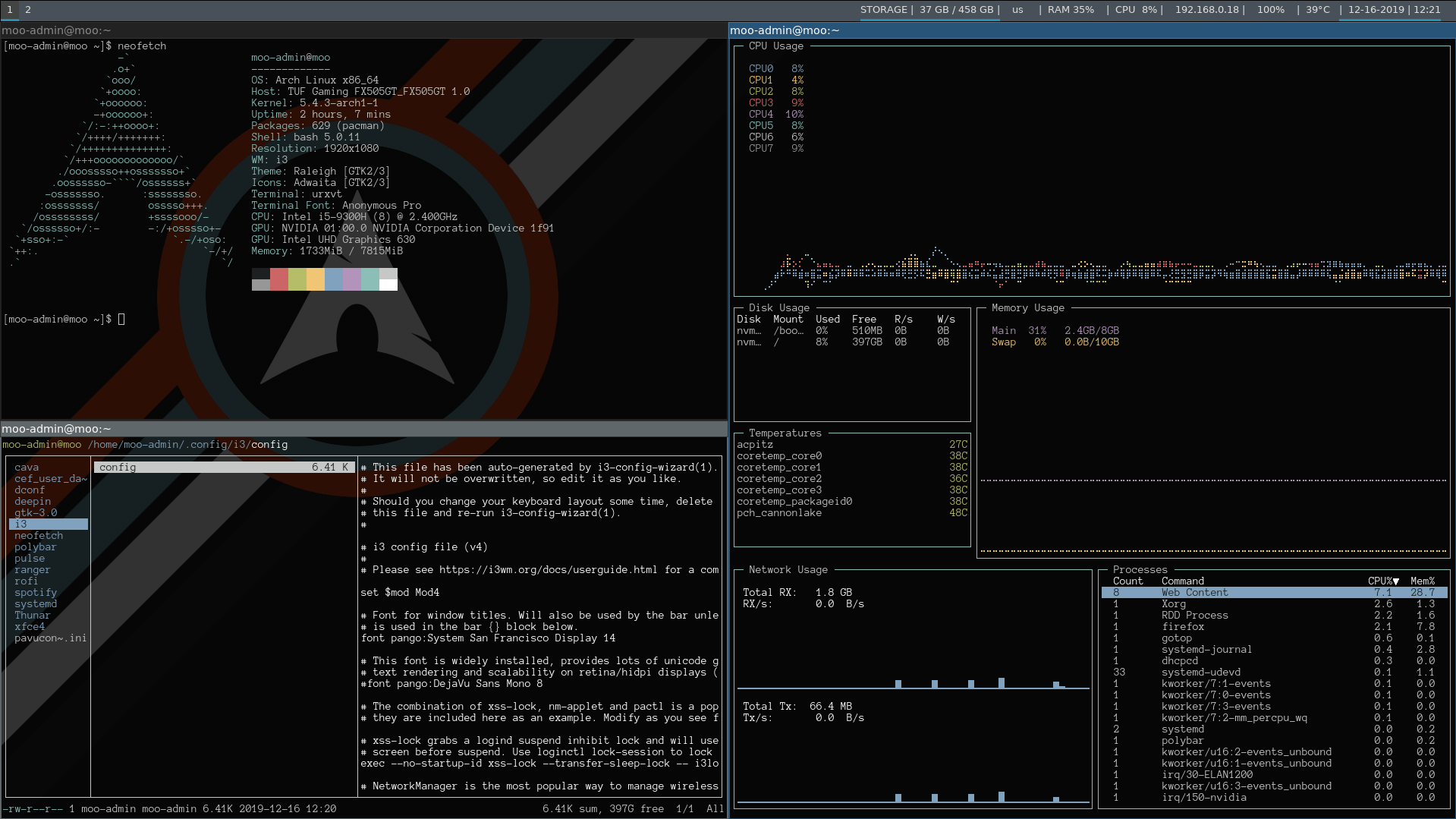This screenshot has width=1456, height=819.
Task: Select the xfce4 folder in ranger
Action: point(49,627)
